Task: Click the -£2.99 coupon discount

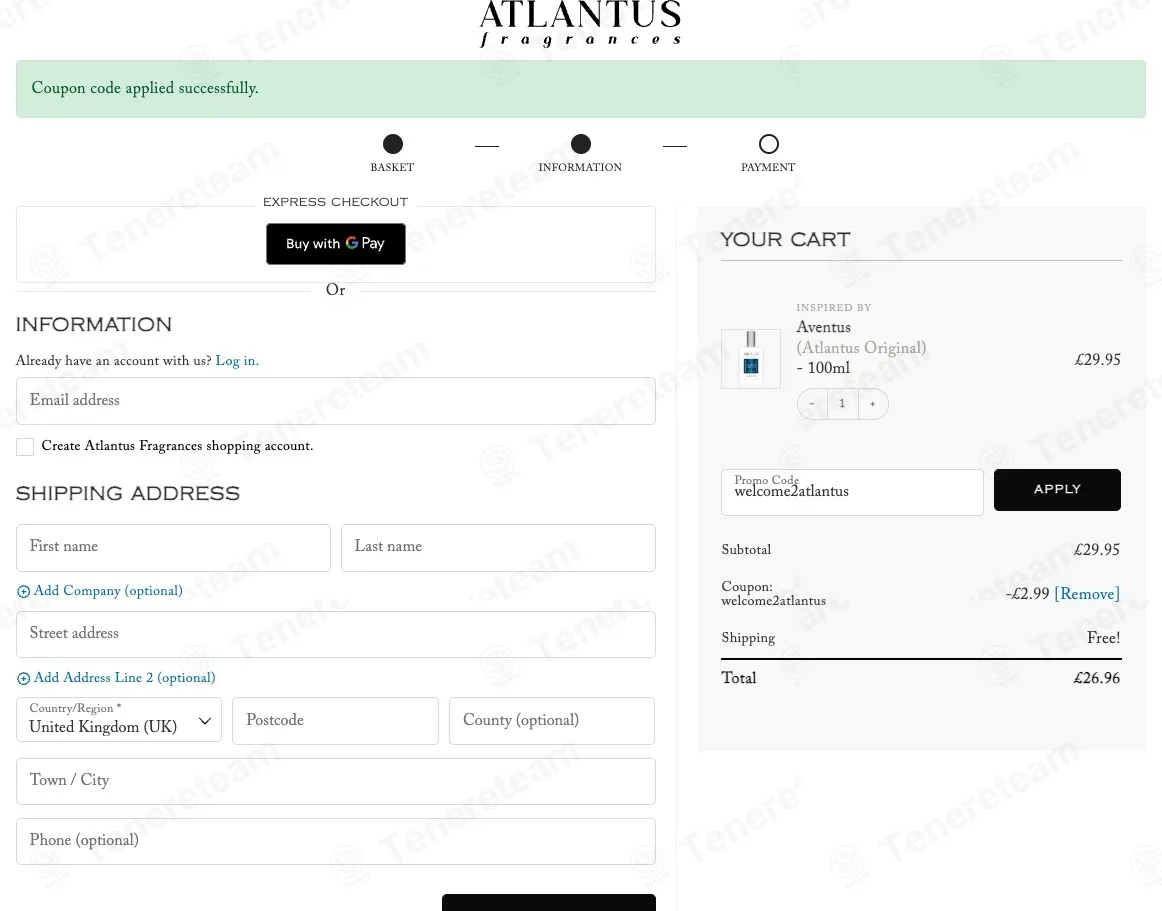Action: coord(1027,594)
